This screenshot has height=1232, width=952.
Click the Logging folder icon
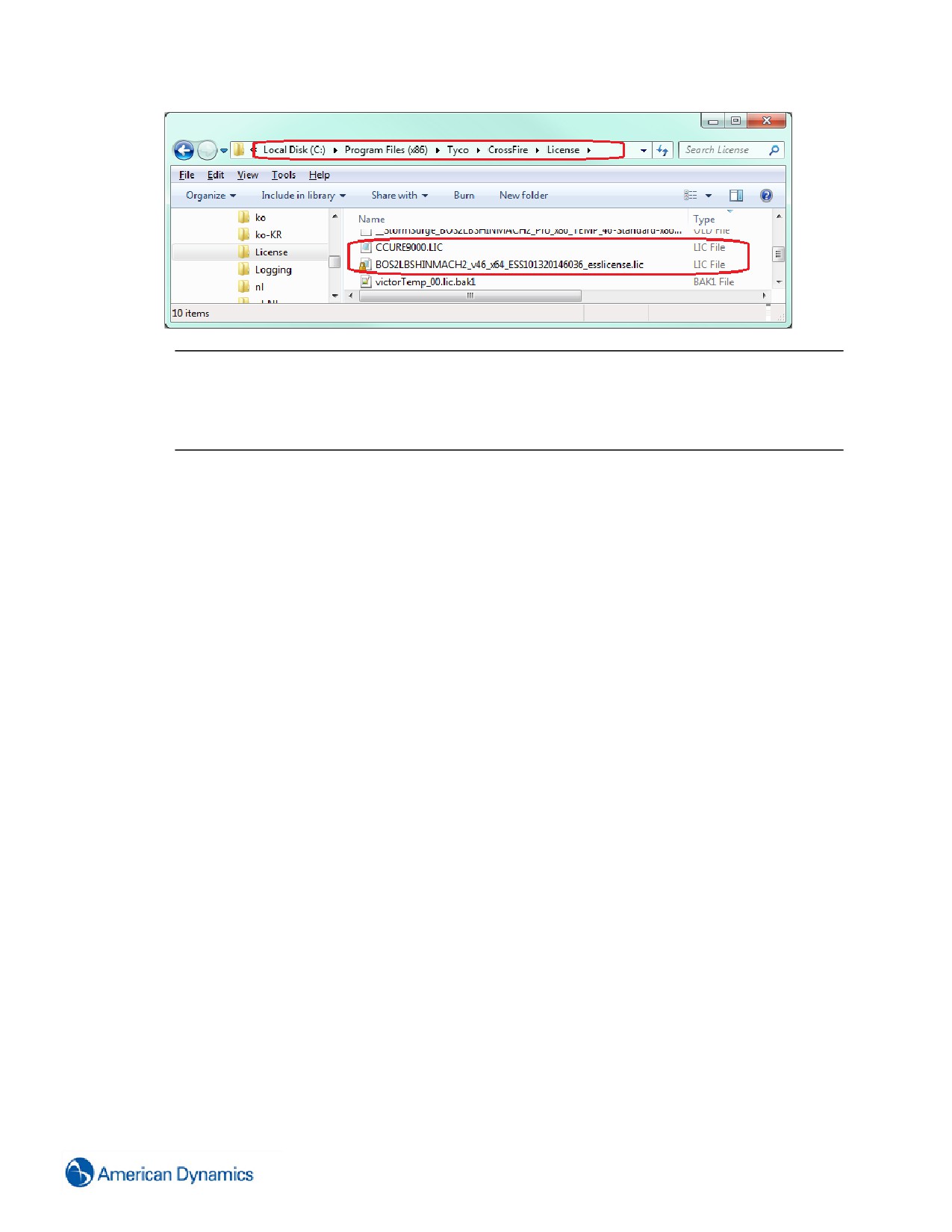(243, 270)
